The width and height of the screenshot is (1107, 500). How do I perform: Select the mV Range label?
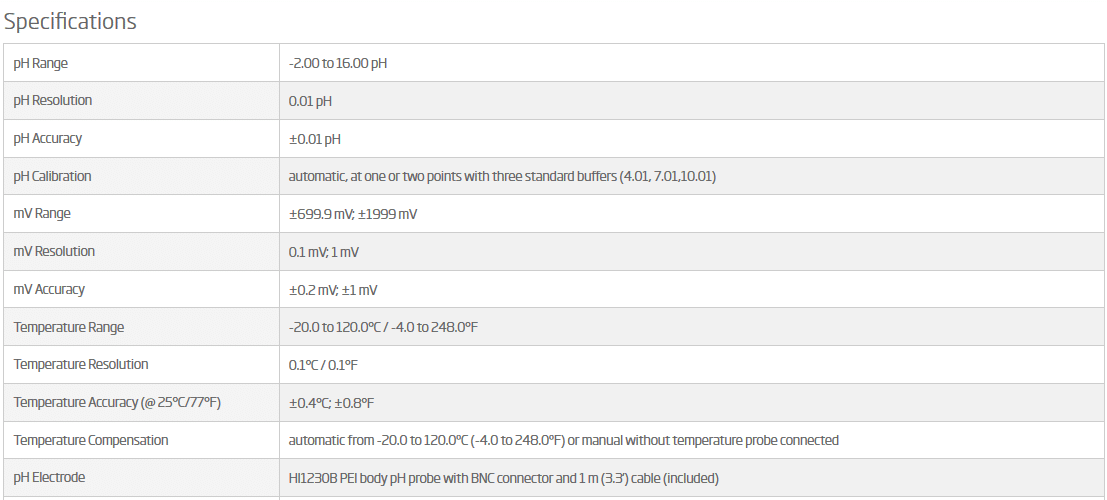42,213
